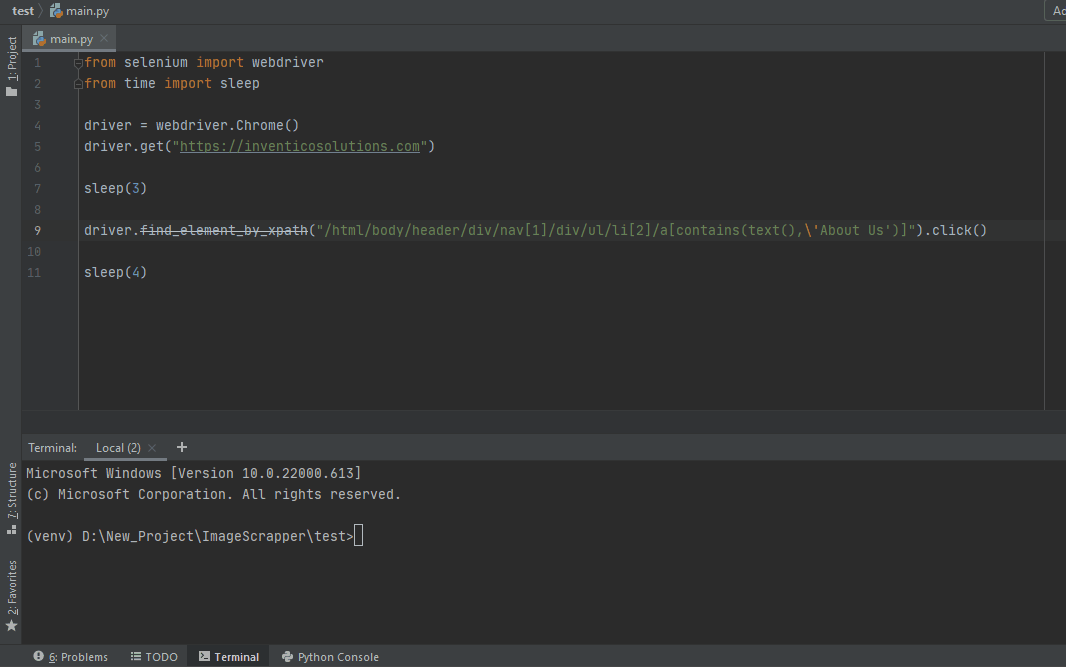Screen dimensions: 1066x667
Task: Collapse the selenium import with the fold arrow
Action: 77,61
